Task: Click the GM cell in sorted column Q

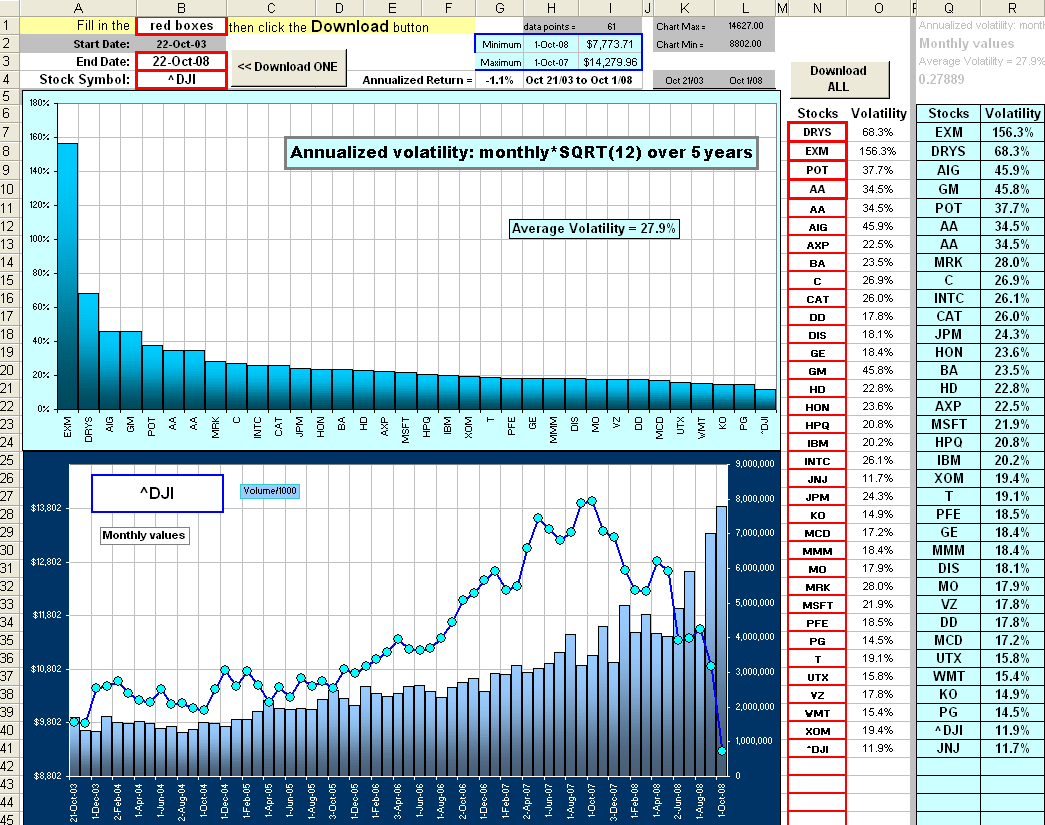Action: click(948, 189)
